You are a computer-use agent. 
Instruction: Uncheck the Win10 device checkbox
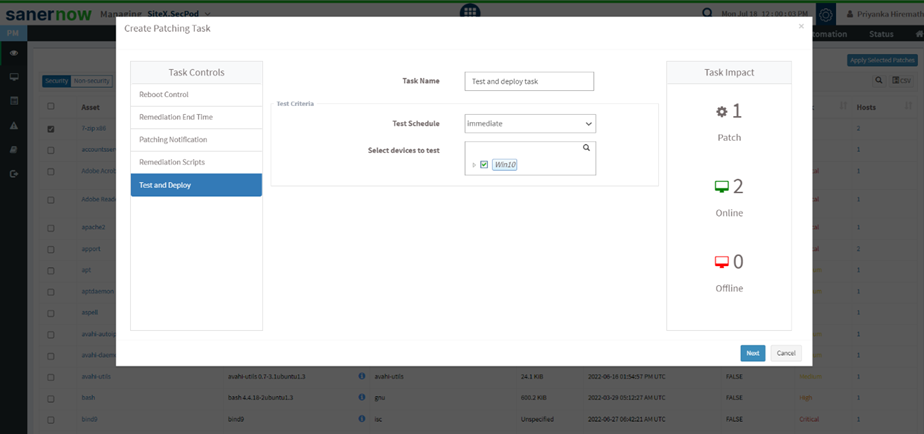484,165
